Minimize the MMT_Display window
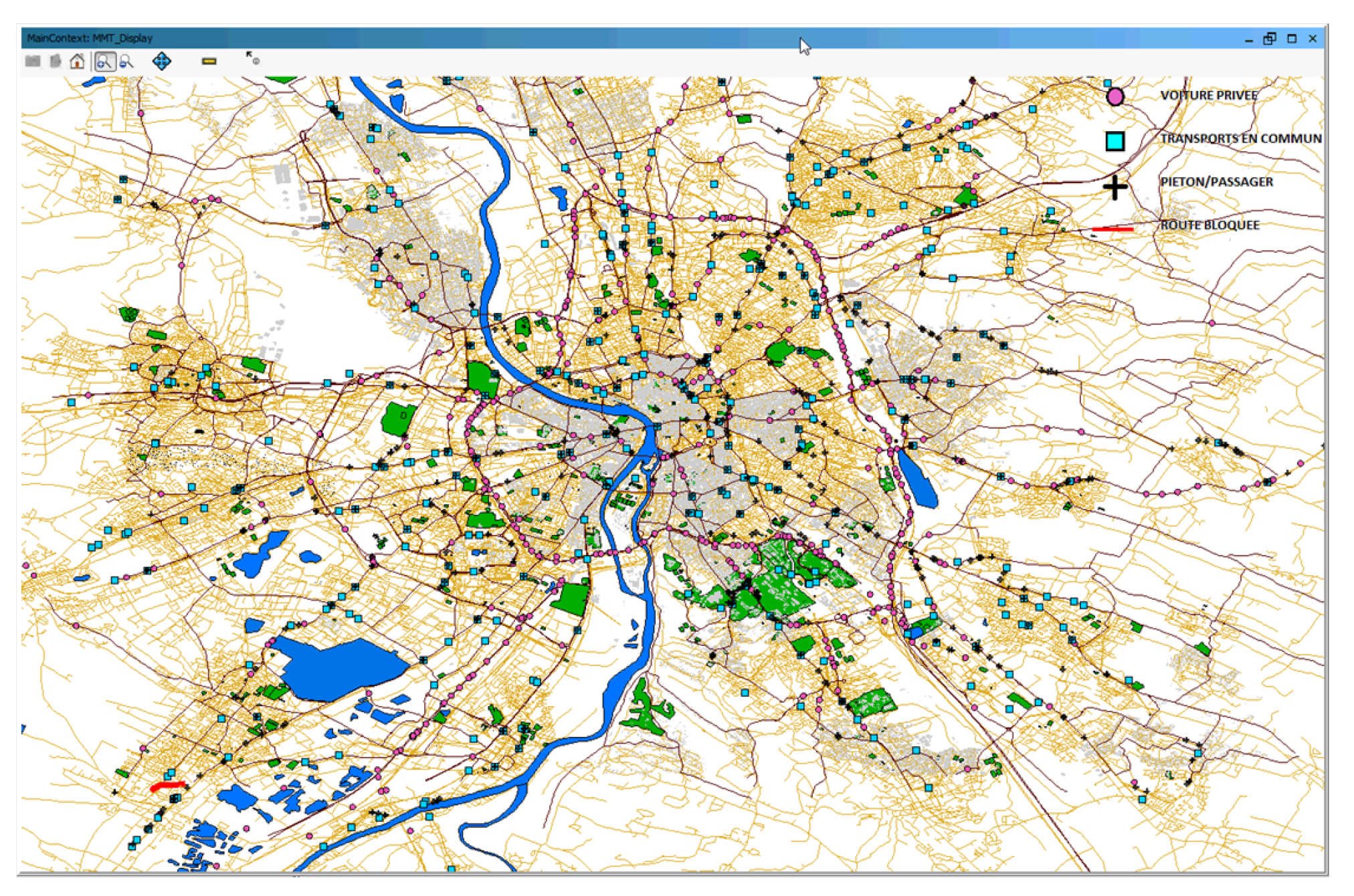Screen dimensions: 1354x896 coord(1248,39)
